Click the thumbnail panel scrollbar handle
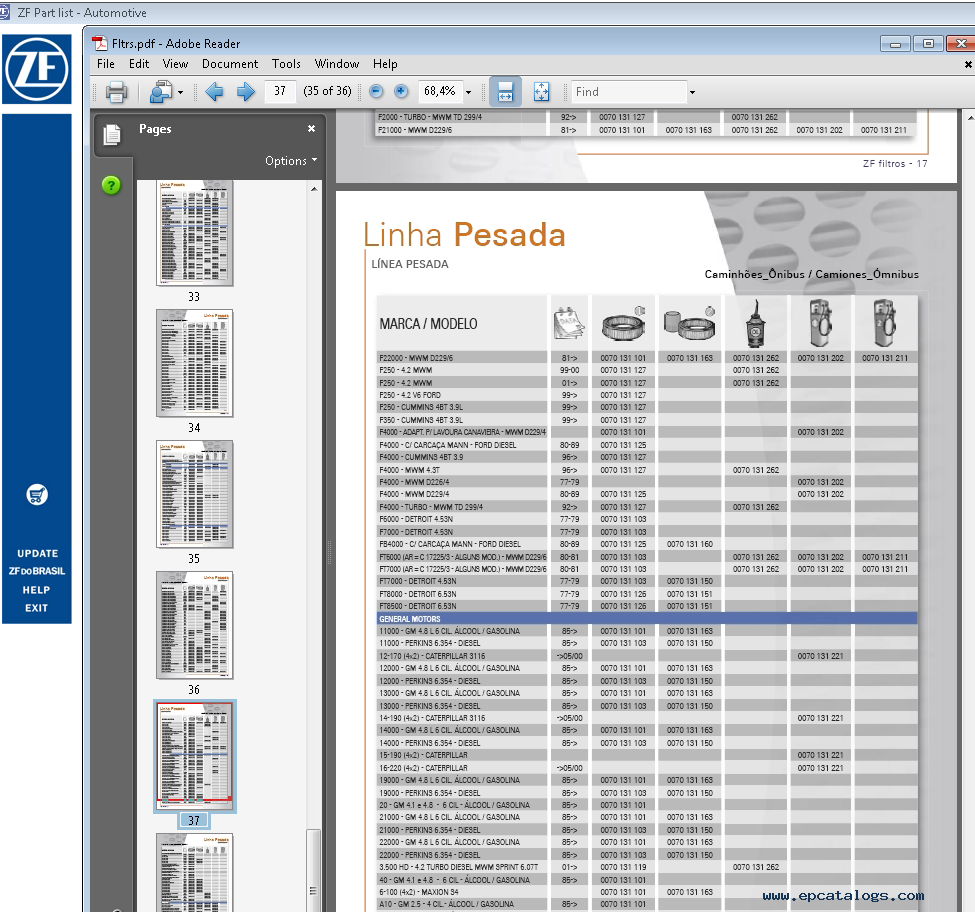975x912 pixels. pyautogui.click(x=313, y=870)
